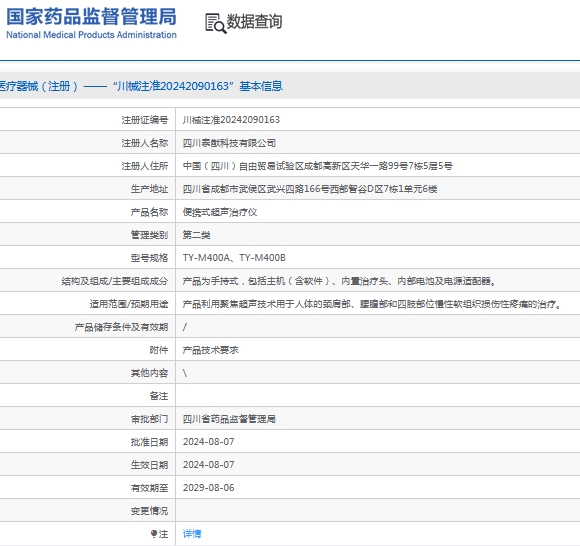
Task: Click the 注册人名称 label
Action: [145, 143]
